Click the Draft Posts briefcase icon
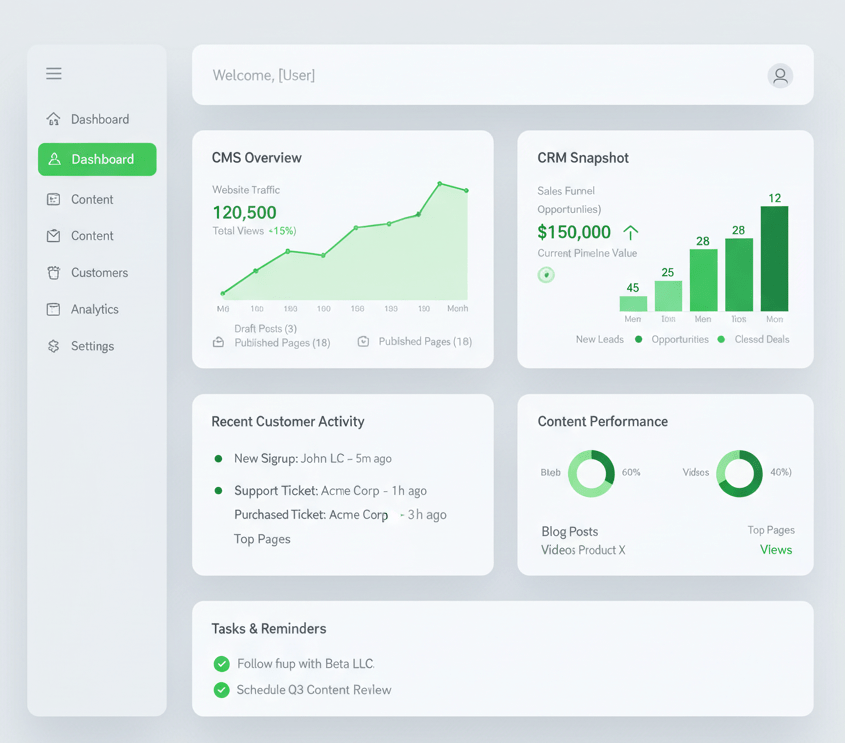The width and height of the screenshot is (845, 743). pyautogui.click(x=219, y=342)
